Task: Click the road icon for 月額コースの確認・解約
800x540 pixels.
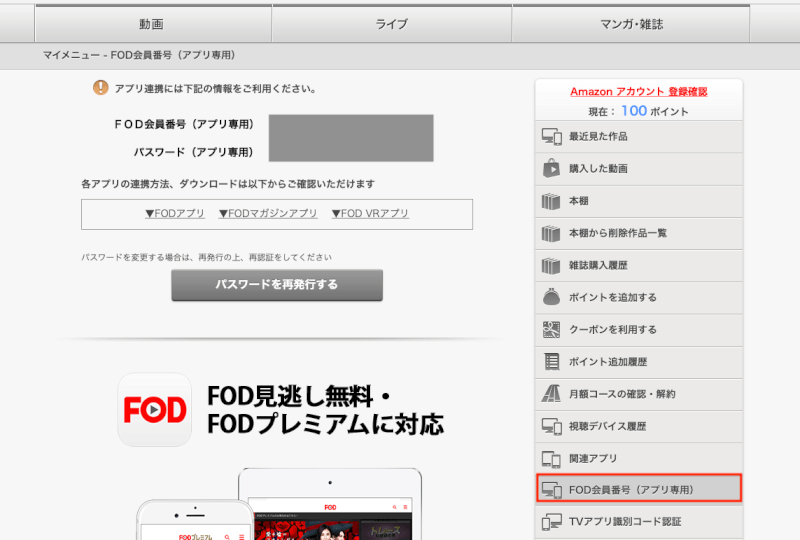Action: pos(551,394)
